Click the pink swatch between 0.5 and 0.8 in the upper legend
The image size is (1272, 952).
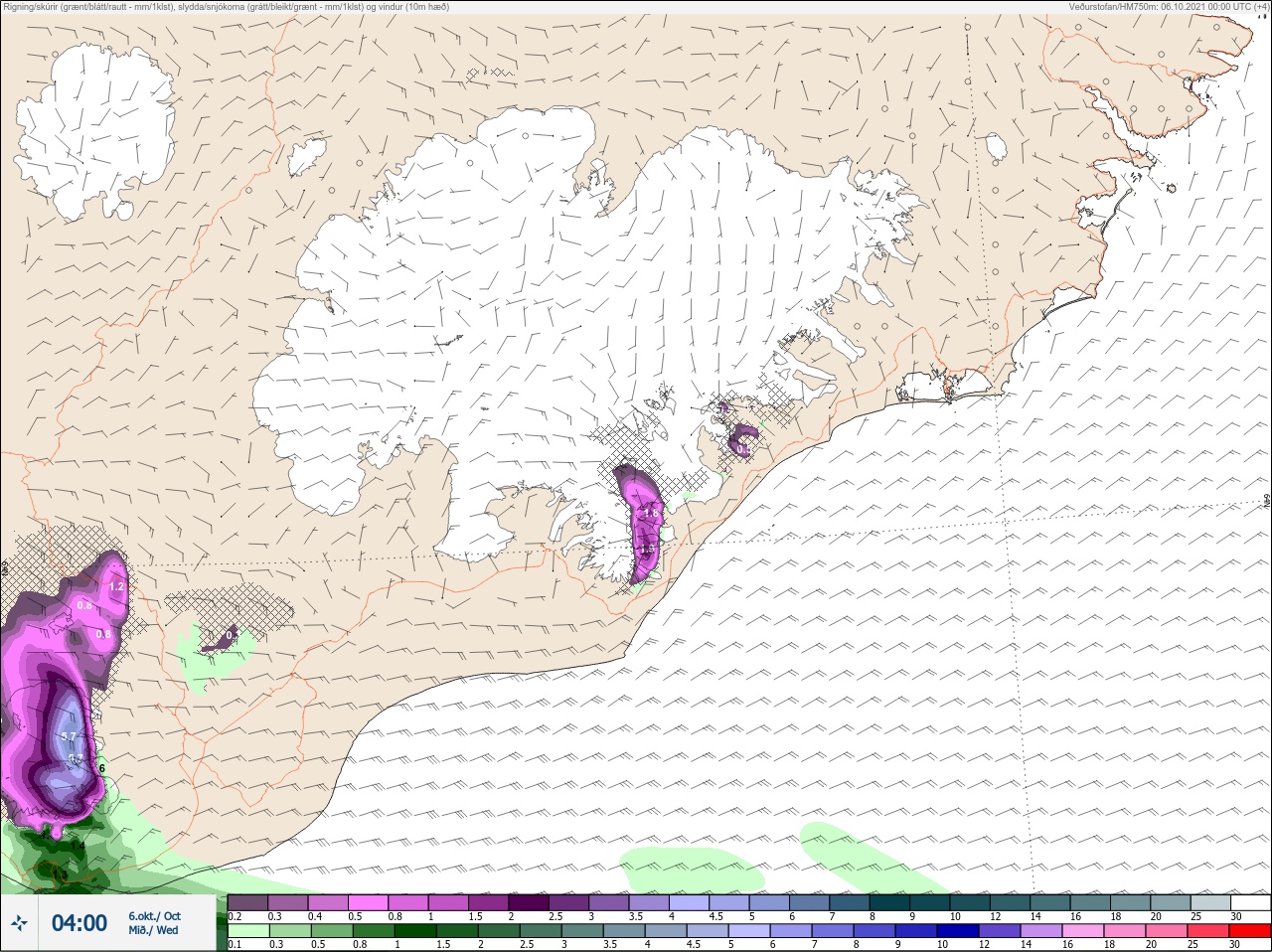point(369,902)
